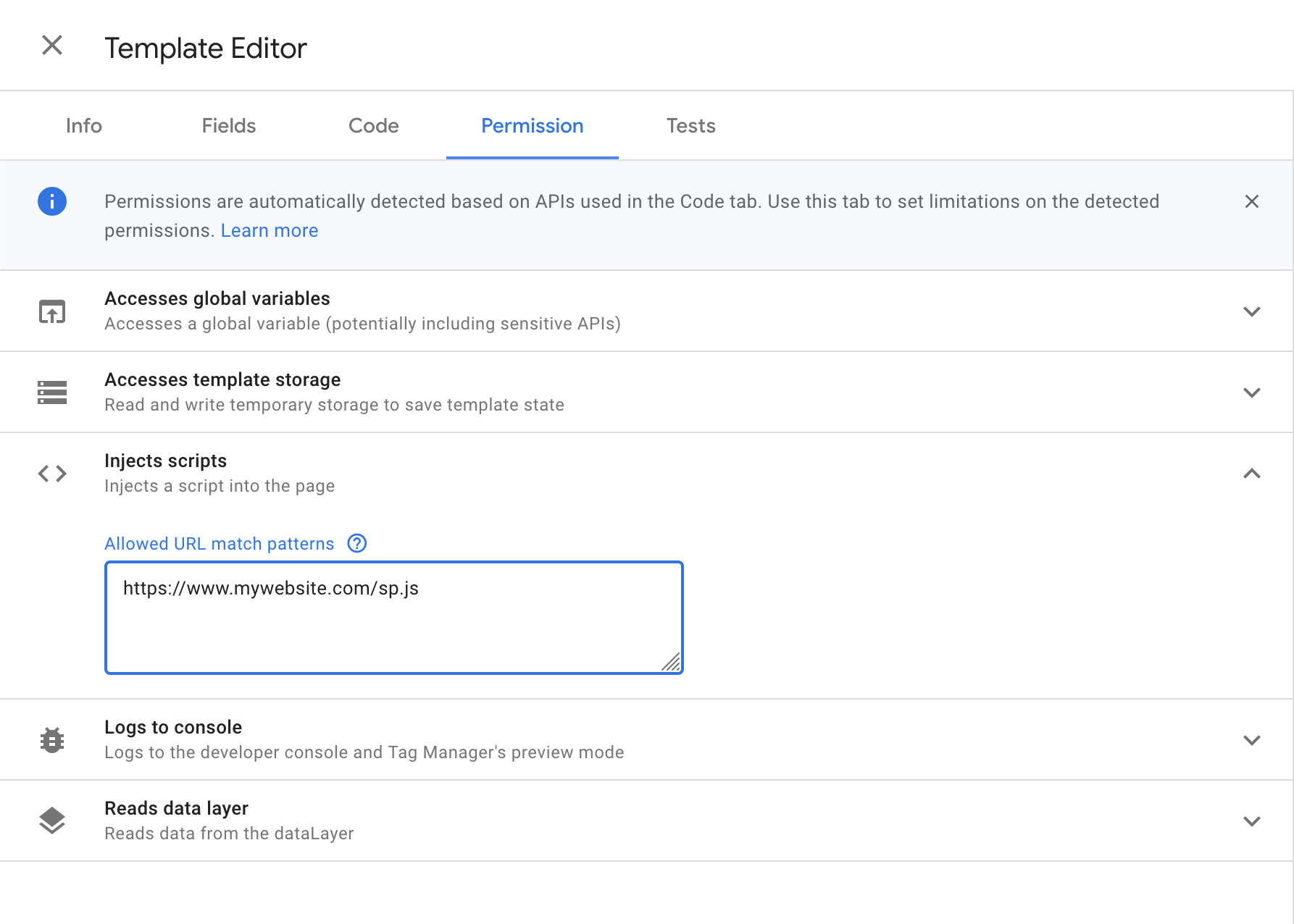
Task: Click the Accesses global variables icon
Action: point(51,311)
